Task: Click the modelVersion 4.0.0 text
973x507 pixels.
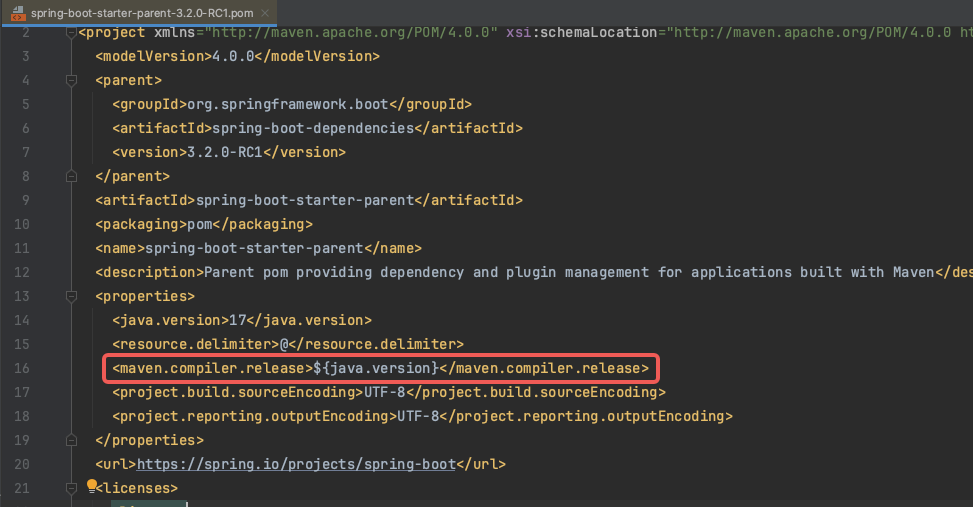Action: point(233,56)
